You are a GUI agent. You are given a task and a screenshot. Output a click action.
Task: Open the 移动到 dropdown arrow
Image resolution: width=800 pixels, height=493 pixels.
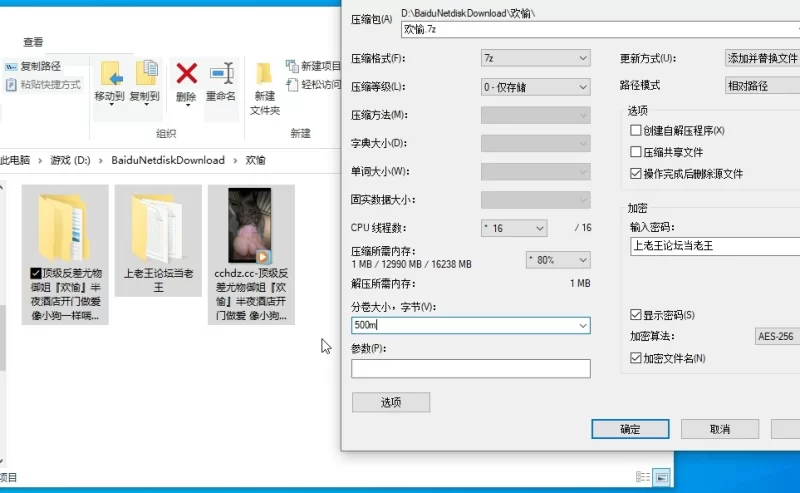[x=111, y=105]
